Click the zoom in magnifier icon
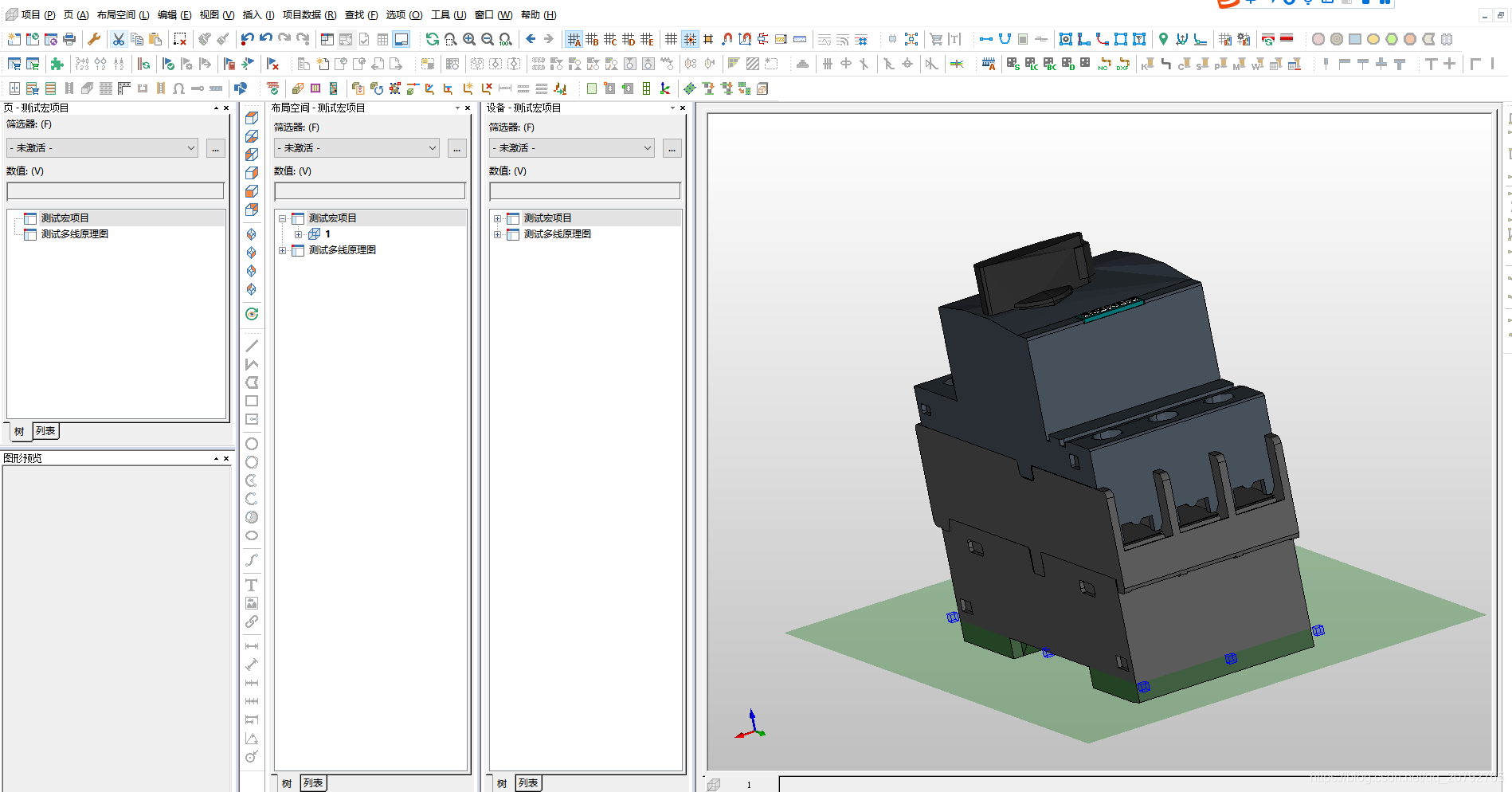The width and height of the screenshot is (1512, 792). point(469,39)
